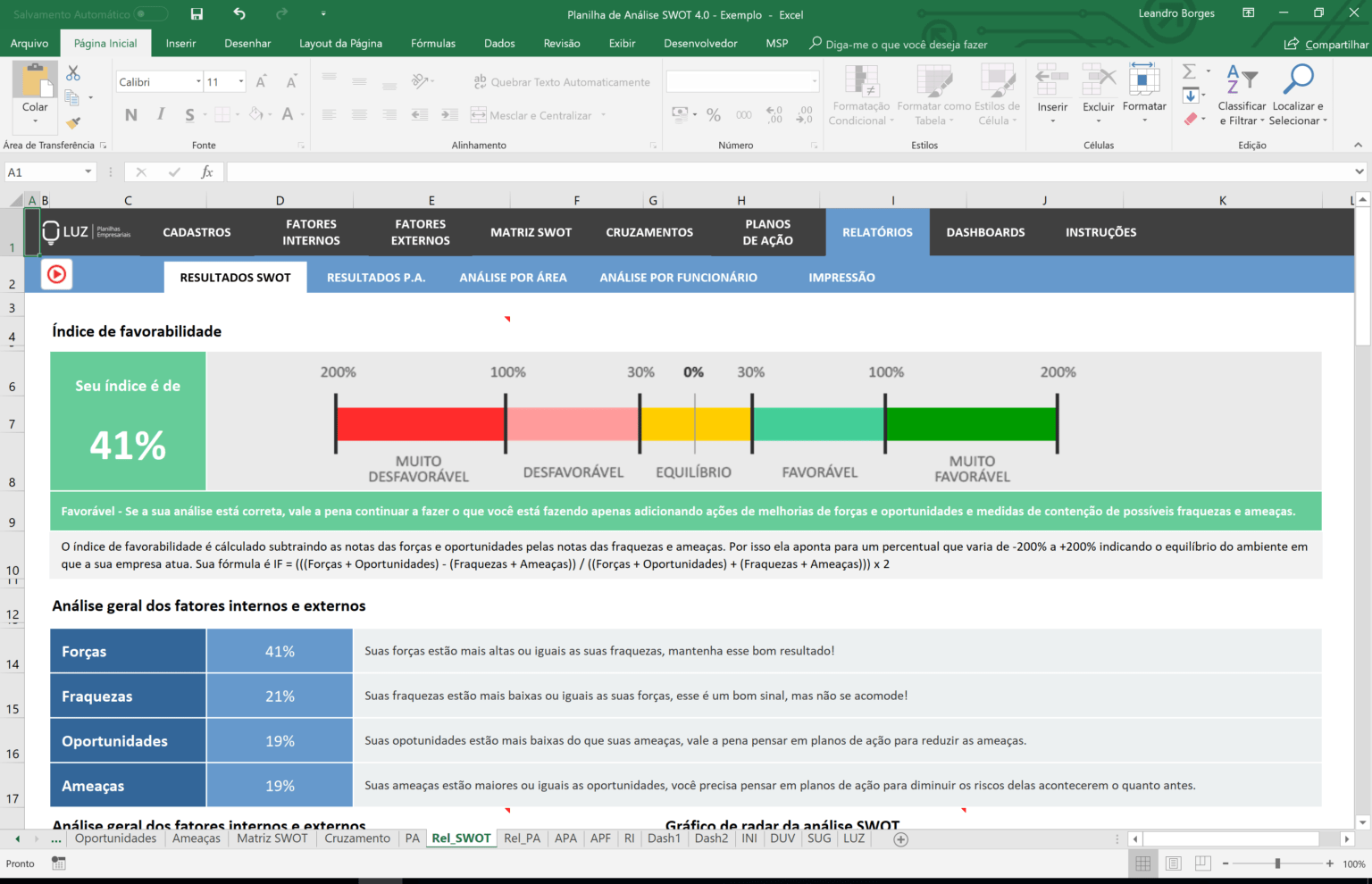Click the DASHBOARDS navigation button in the sheet
The height and width of the screenshot is (884, 1372).
tap(985, 232)
